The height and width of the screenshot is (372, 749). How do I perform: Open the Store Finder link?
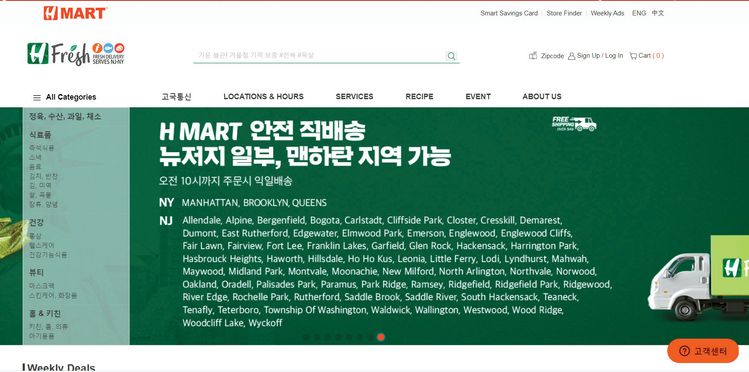[x=564, y=13]
